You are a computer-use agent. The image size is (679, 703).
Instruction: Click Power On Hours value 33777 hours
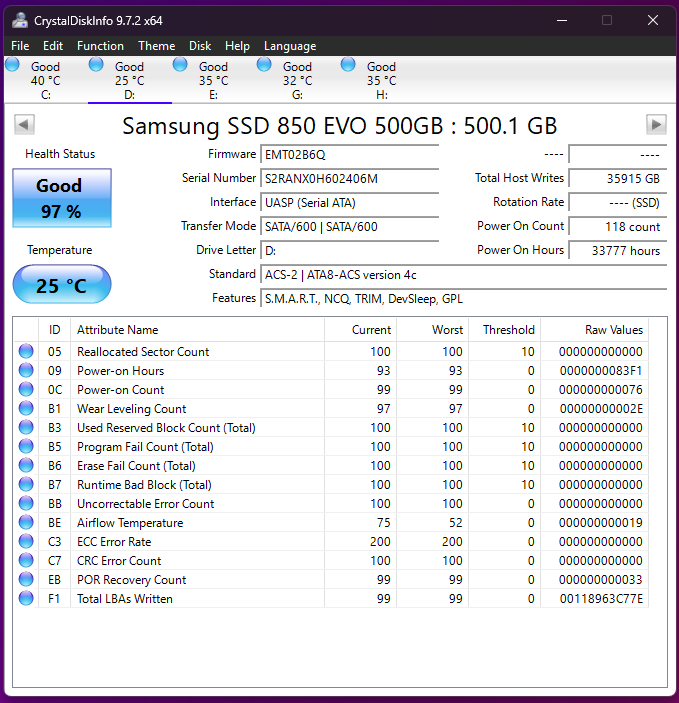(x=618, y=251)
